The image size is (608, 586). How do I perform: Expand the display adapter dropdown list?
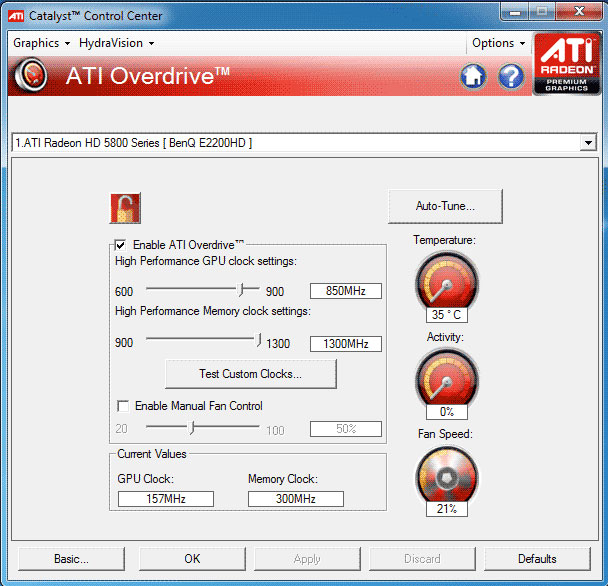click(588, 143)
